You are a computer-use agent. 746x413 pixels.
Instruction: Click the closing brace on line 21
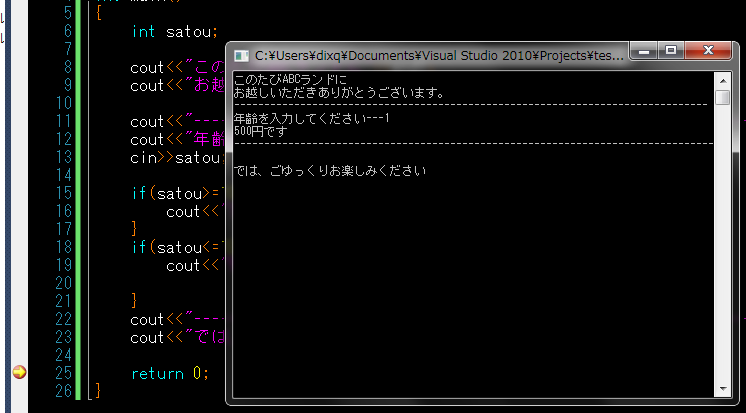pyautogui.click(x=135, y=301)
